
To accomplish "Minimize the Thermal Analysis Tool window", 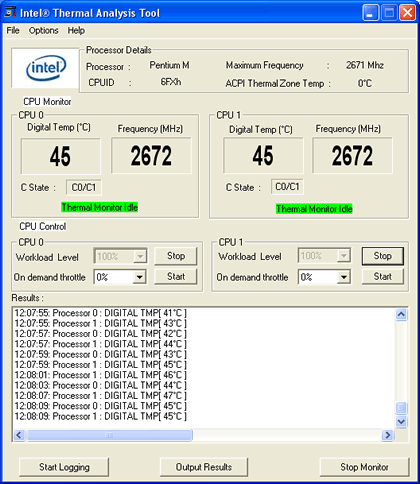I will (x=370, y=13).
